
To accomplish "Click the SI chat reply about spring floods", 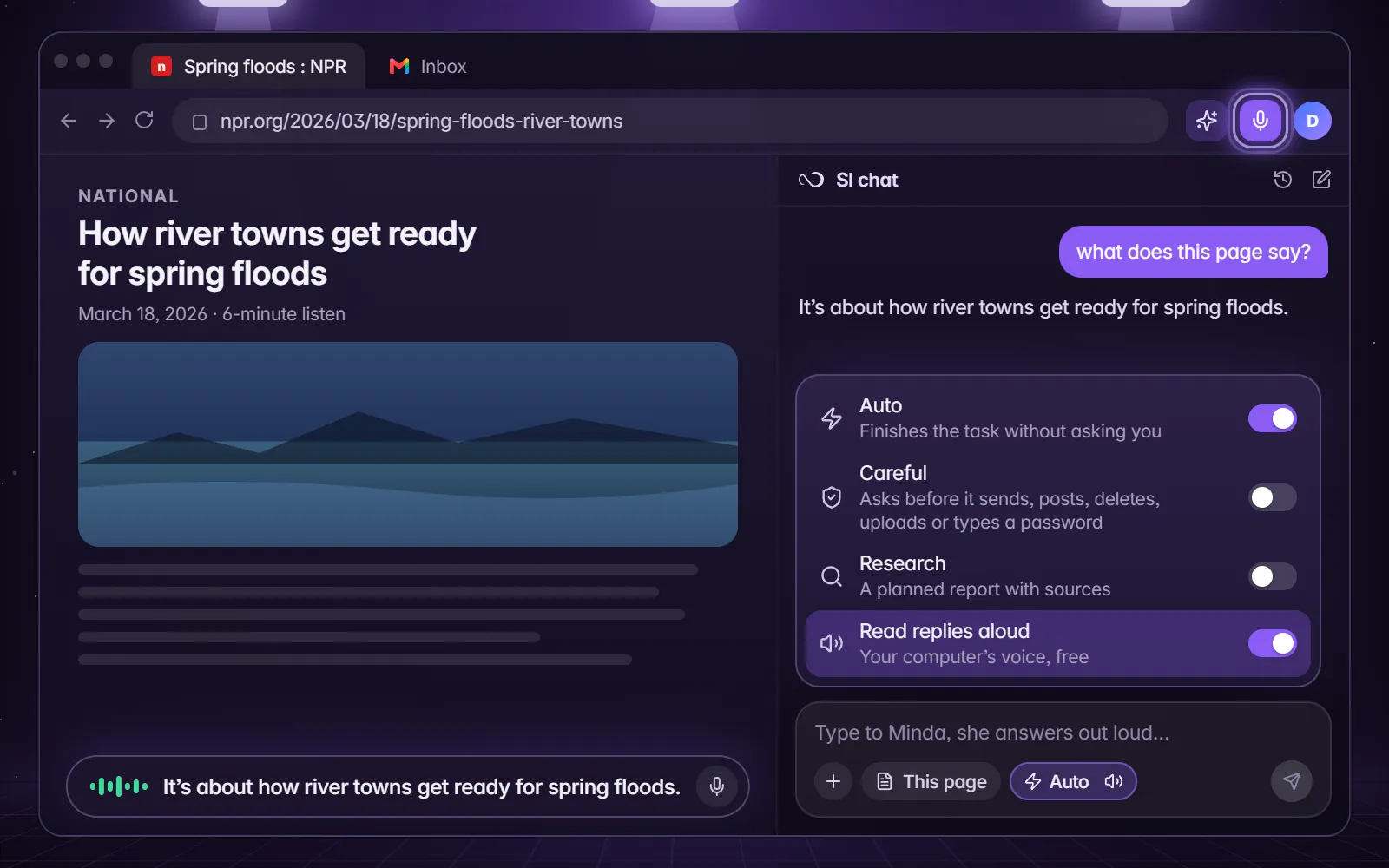I will point(1043,307).
